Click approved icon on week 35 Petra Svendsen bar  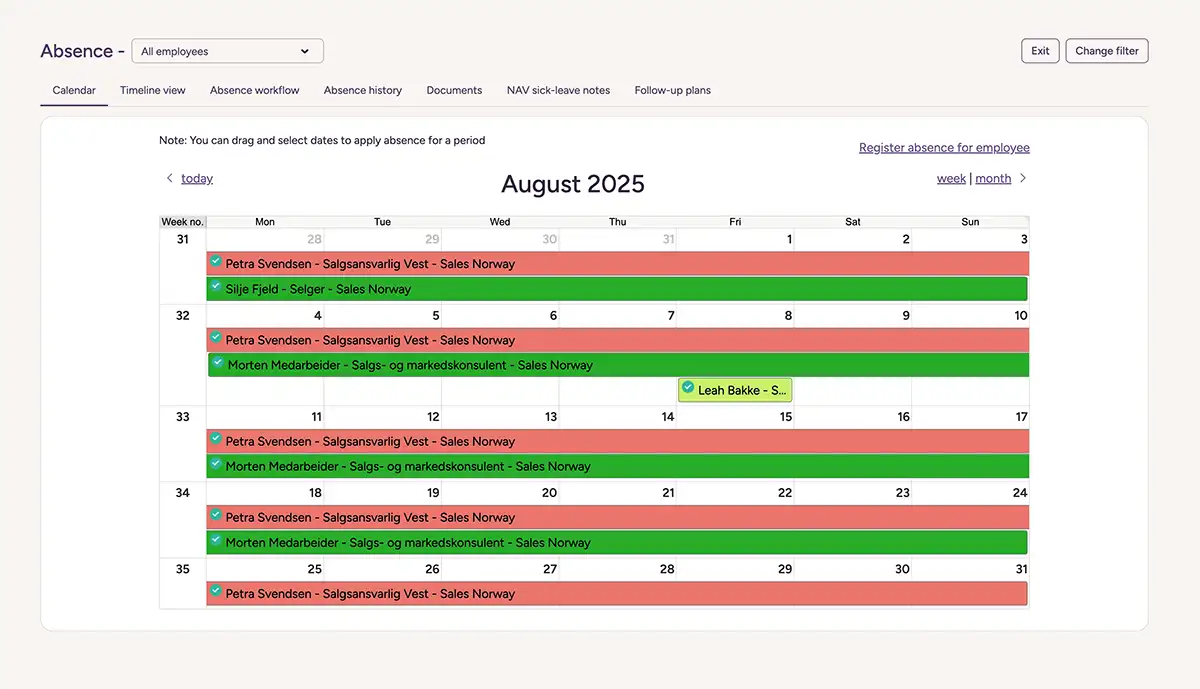215,591
